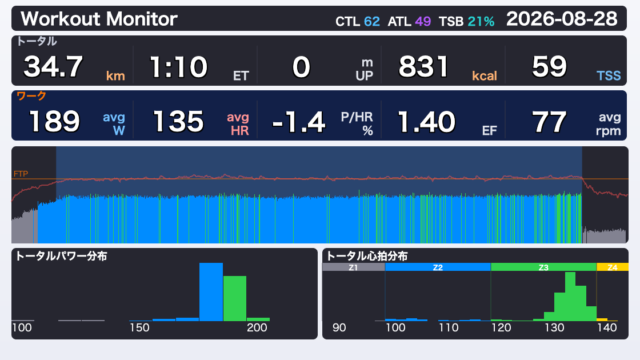
Task: Select the Z4 heart rate zone band
Action: pos(612,267)
